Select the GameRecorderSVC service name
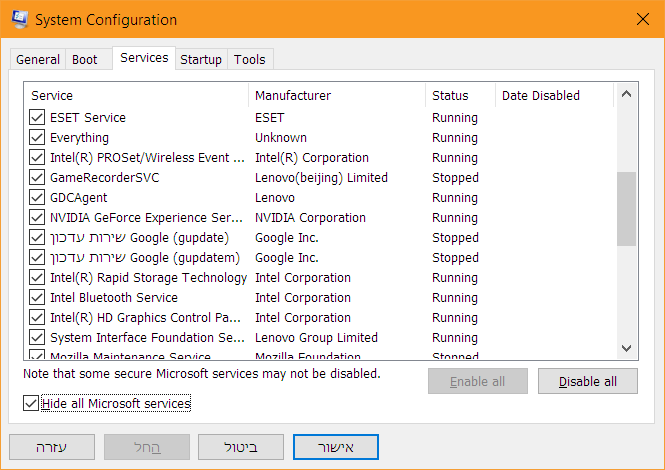The width and height of the screenshot is (665, 470). point(105,178)
